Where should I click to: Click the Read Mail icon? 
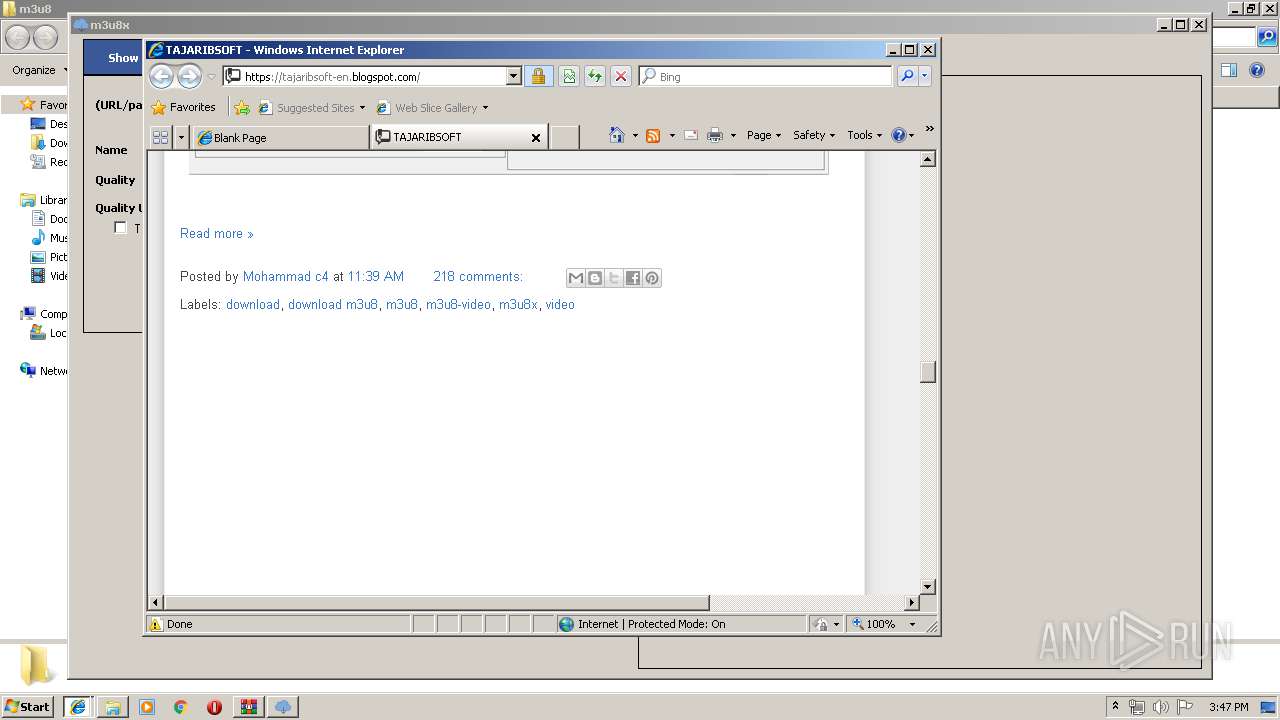point(690,135)
